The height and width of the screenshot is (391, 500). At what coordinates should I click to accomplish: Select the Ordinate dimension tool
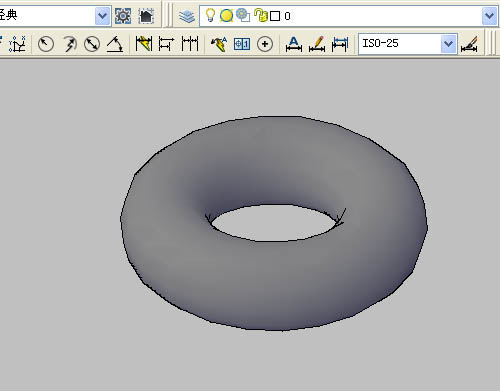coord(17,44)
